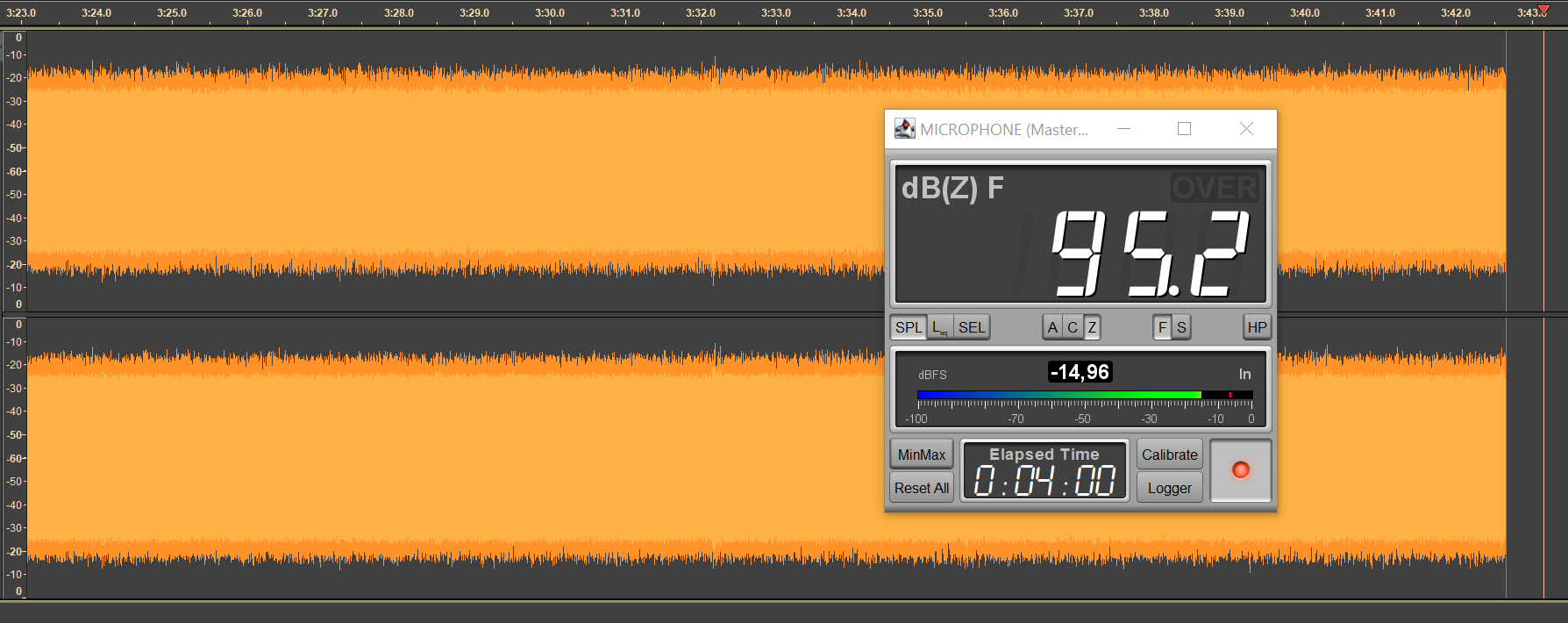Image resolution: width=1568 pixels, height=623 pixels.
Task: Start recording with the red record button
Action: [x=1241, y=470]
